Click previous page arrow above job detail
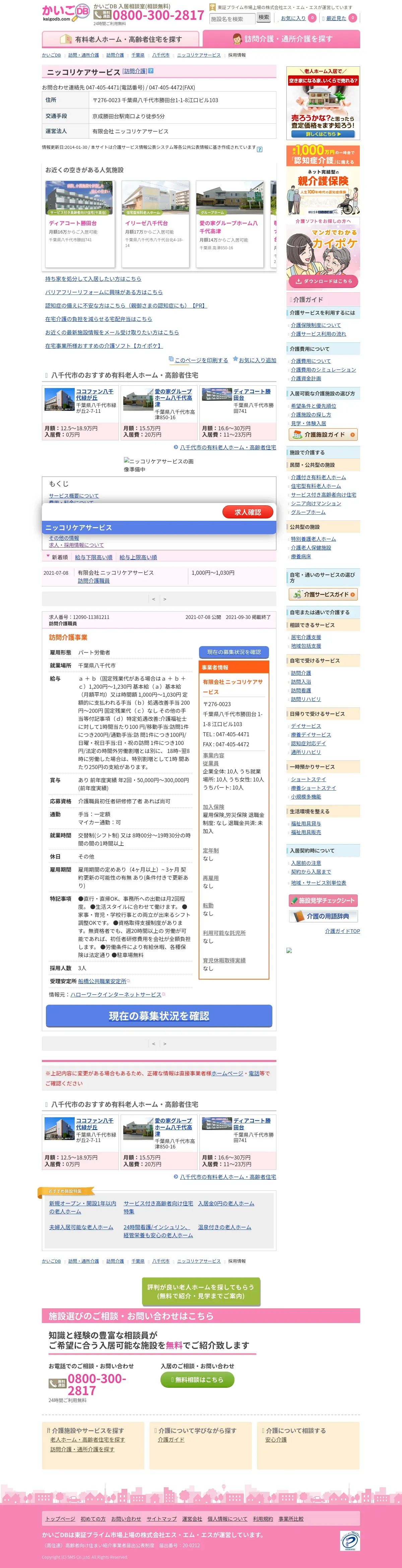The image size is (402, 1568). (153, 599)
